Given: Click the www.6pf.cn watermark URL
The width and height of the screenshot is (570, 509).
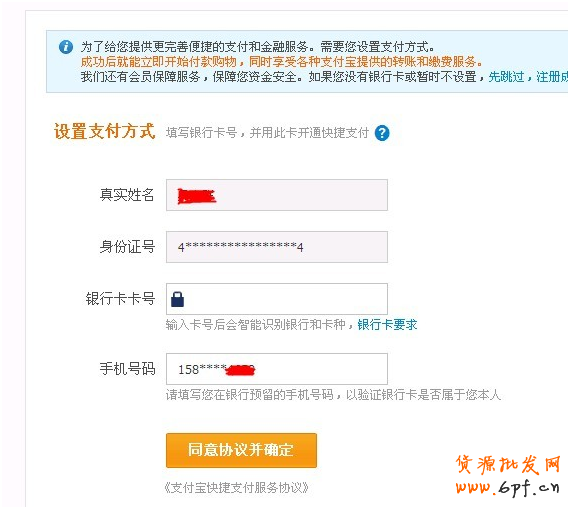Looking at the screenshot, I should (x=507, y=488).
